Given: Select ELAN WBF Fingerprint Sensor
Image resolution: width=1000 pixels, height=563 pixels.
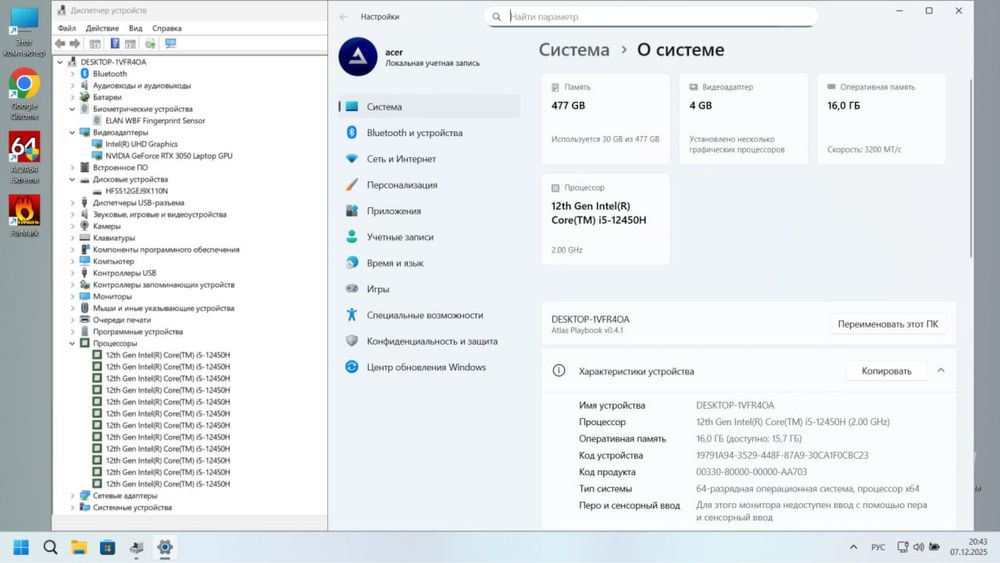Looking at the screenshot, I should 156,121.
